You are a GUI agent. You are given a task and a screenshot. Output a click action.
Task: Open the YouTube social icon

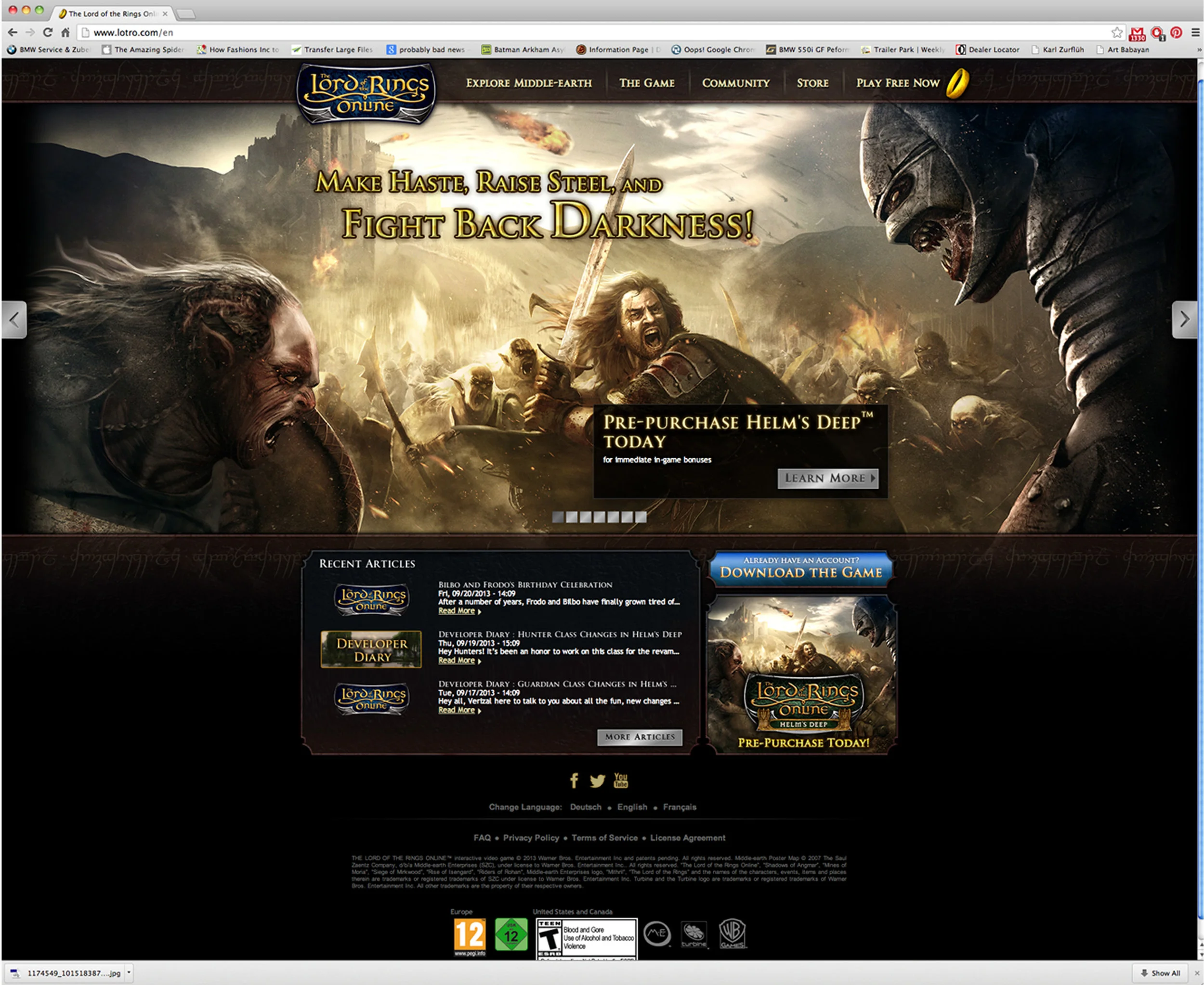620,780
